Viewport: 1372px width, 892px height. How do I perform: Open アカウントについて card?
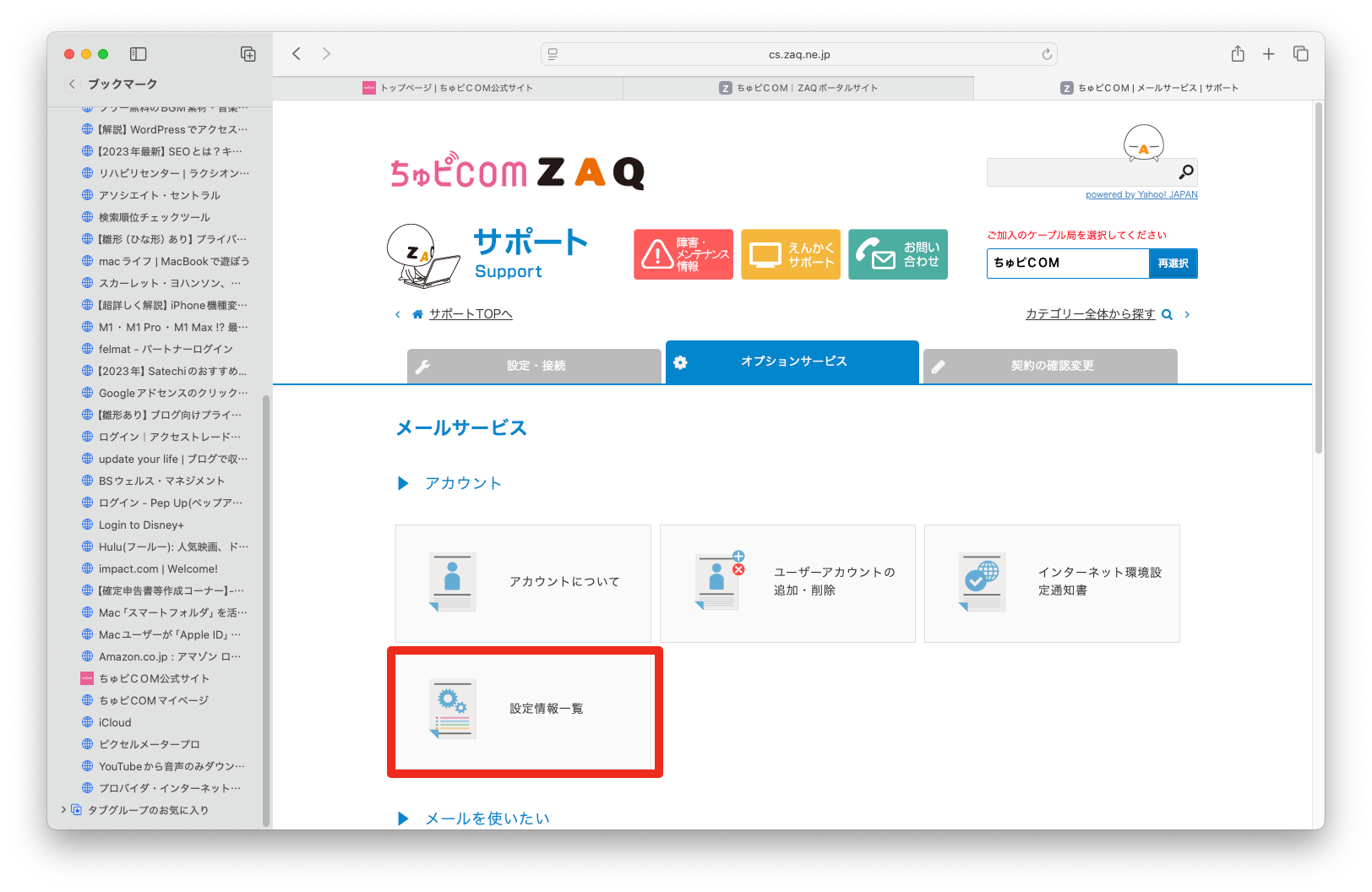click(523, 583)
